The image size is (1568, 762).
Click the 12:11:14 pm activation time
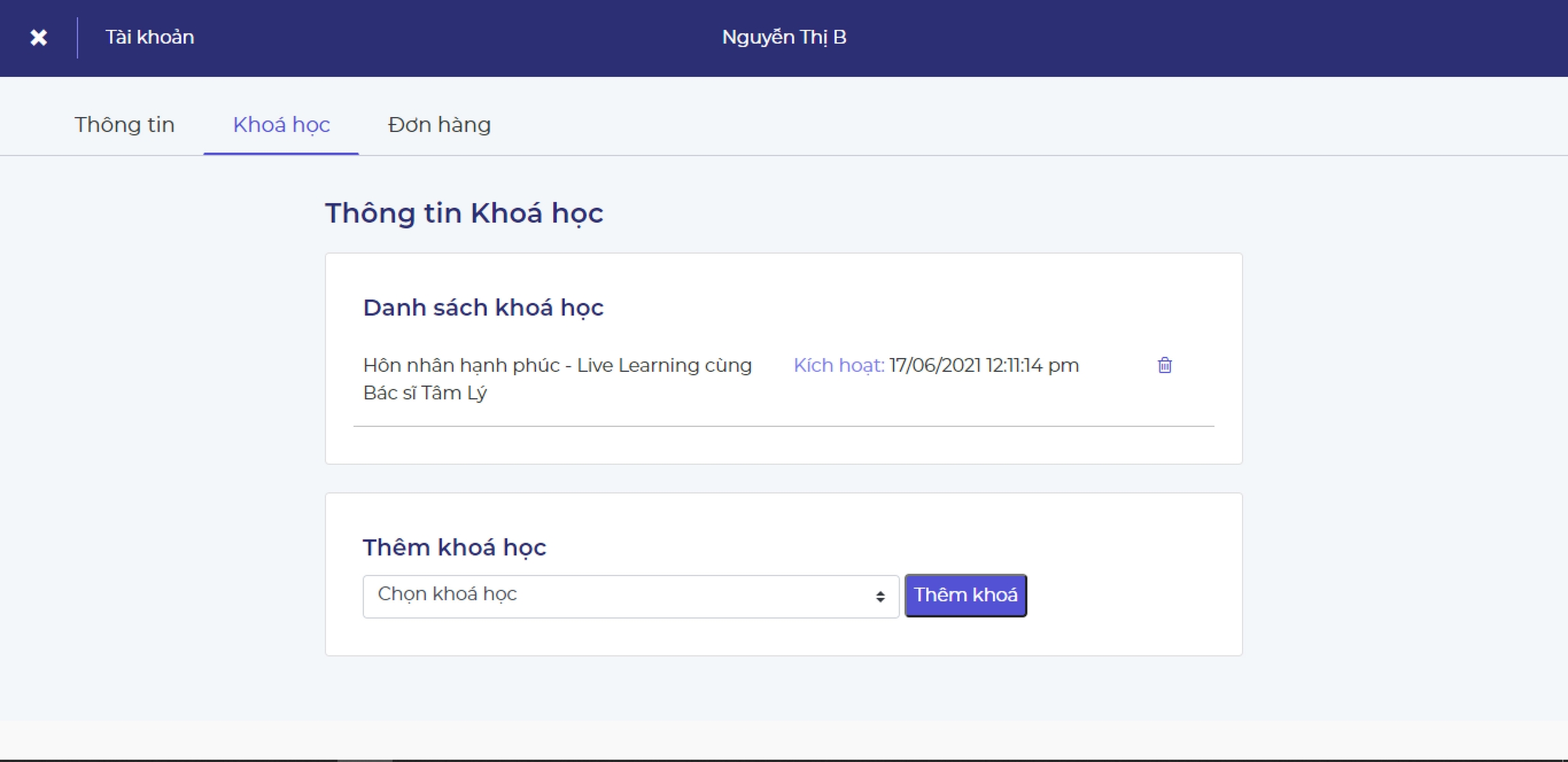[x=1032, y=366]
